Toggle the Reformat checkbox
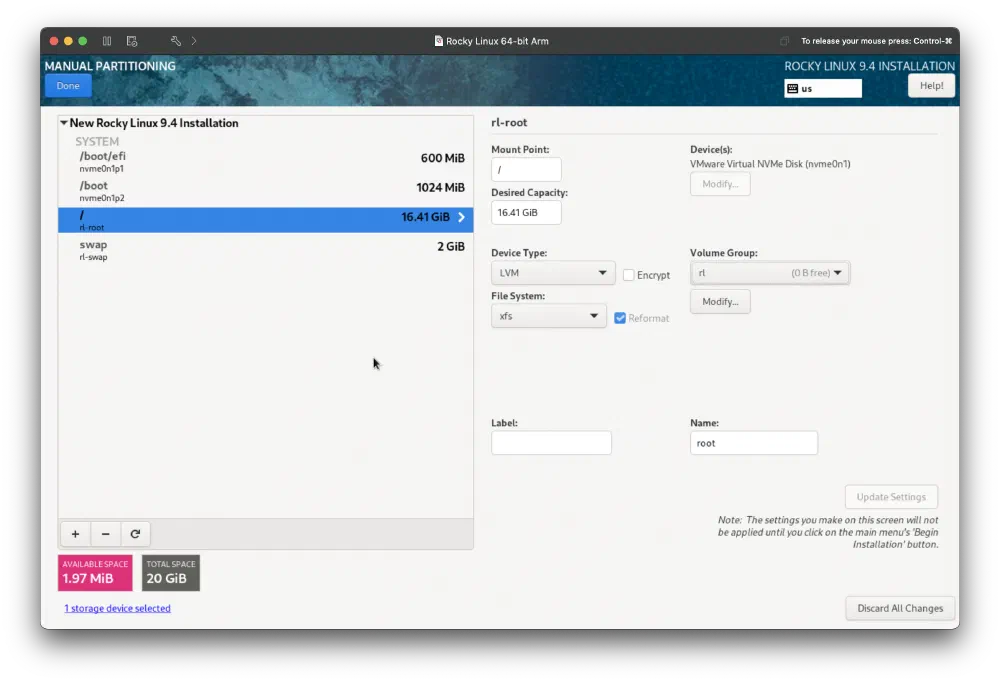Image resolution: width=1000 pixels, height=682 pixels. coord(621,318)
